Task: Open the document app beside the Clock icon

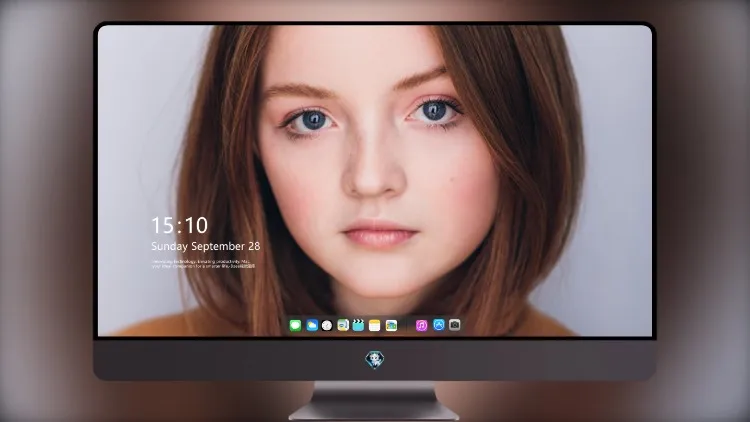Action: [x=343, y=325]
